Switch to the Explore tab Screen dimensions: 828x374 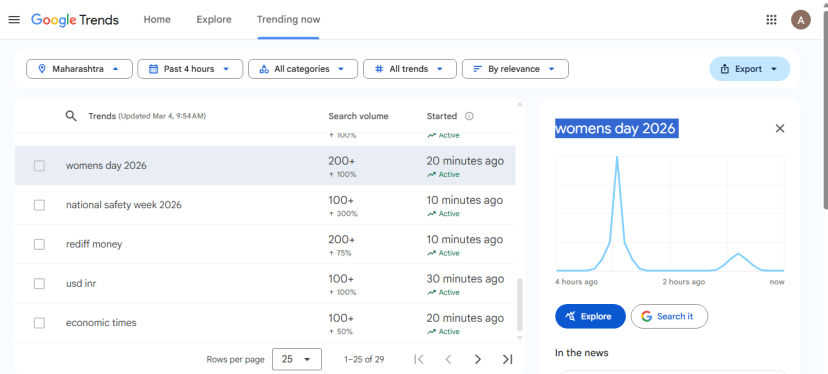click(214, 20)
